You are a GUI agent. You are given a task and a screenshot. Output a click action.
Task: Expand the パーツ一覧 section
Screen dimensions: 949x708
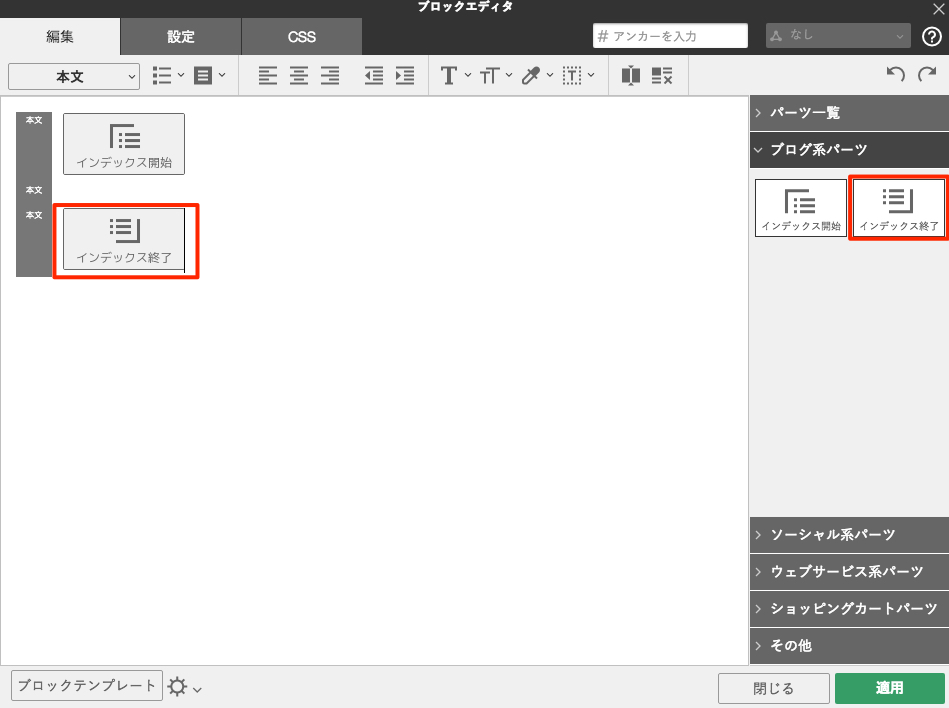click(x=849, y=113)
